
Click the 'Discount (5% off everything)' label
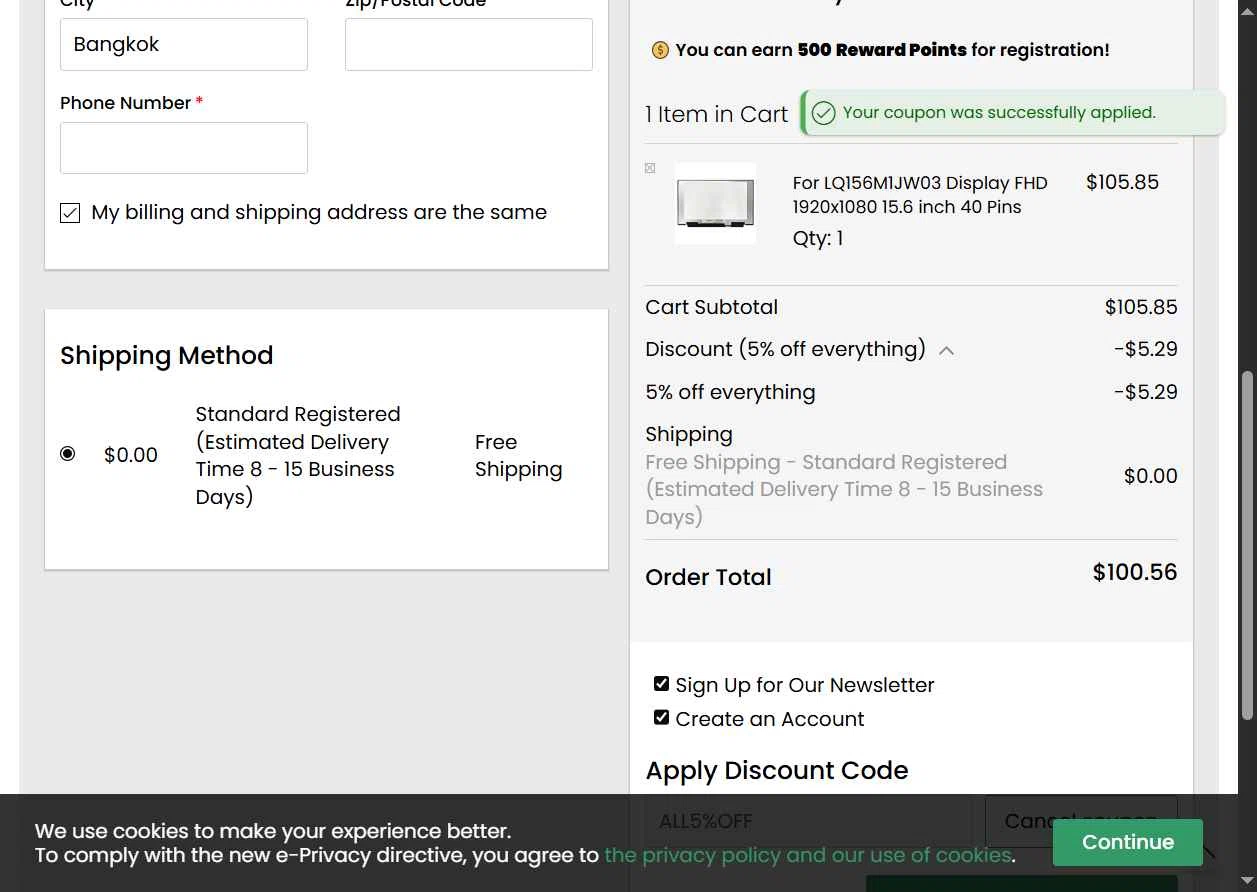785,349
